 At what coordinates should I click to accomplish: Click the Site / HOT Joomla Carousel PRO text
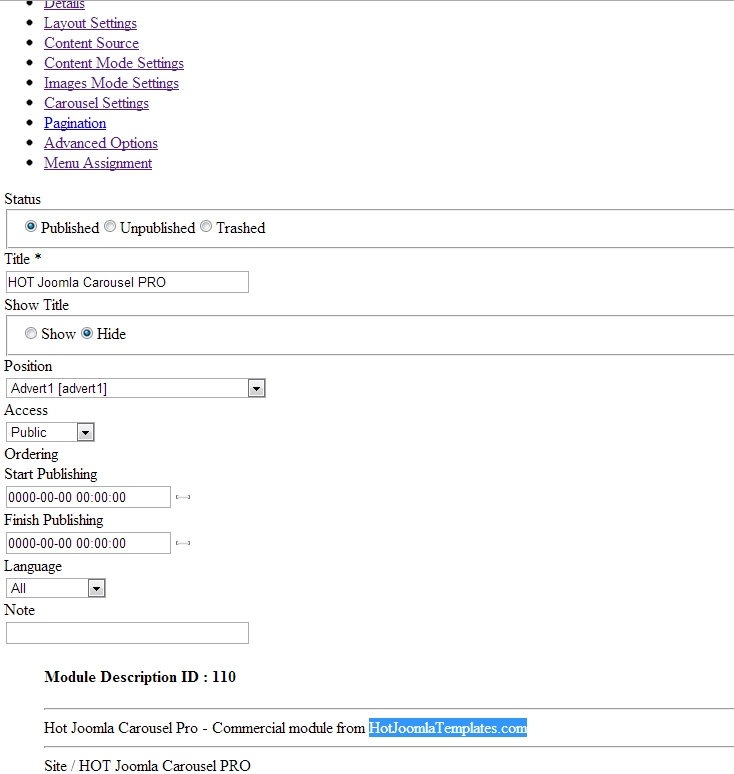coord(147,766)
